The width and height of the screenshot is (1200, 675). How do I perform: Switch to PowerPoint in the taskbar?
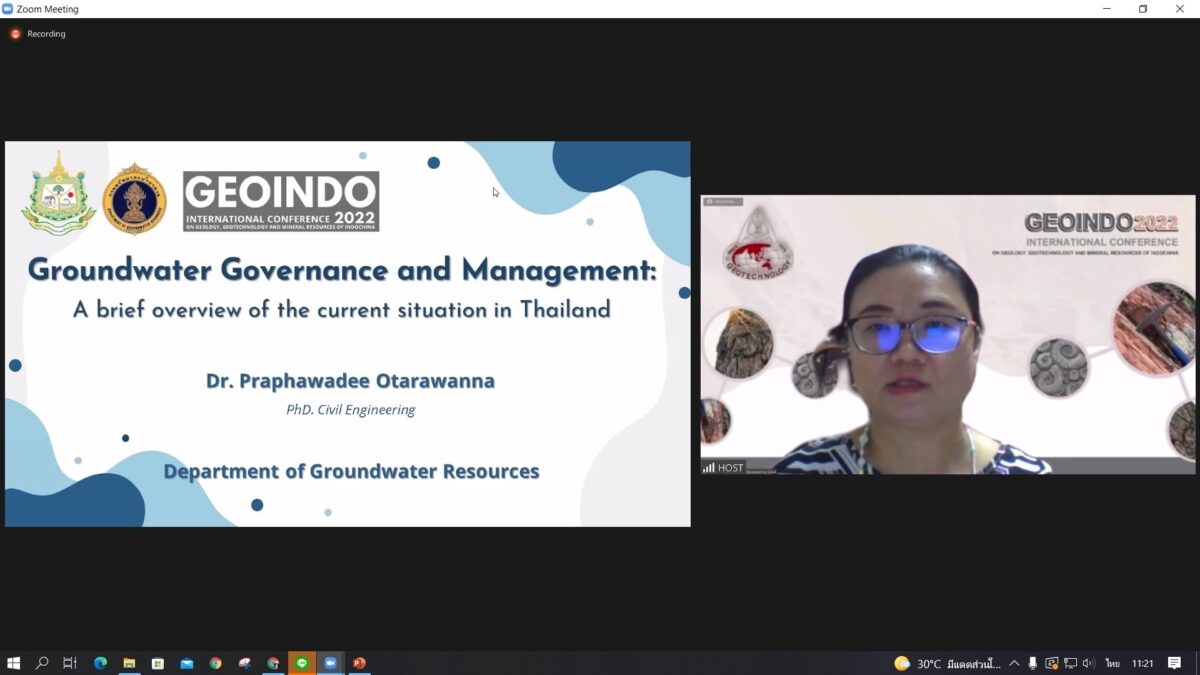pyautogui.click(x=360, y=663)
